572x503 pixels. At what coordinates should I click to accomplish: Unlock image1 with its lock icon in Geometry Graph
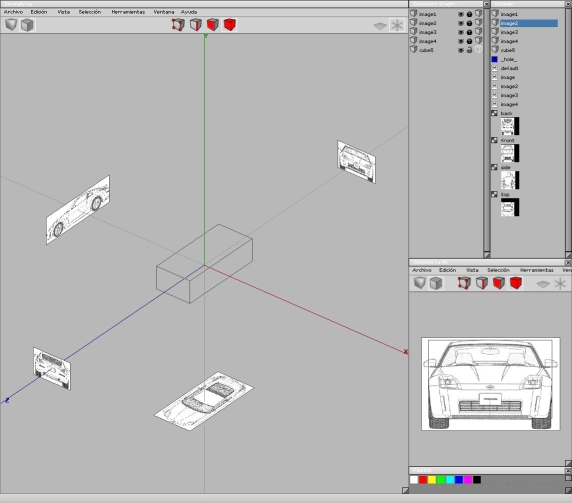tap(469, 14)
